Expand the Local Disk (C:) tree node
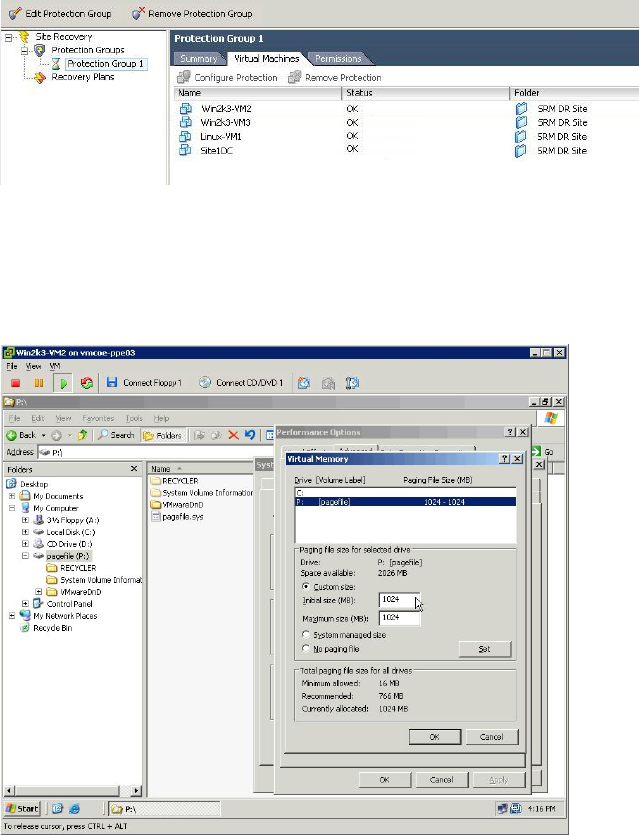 coord(25,532)
